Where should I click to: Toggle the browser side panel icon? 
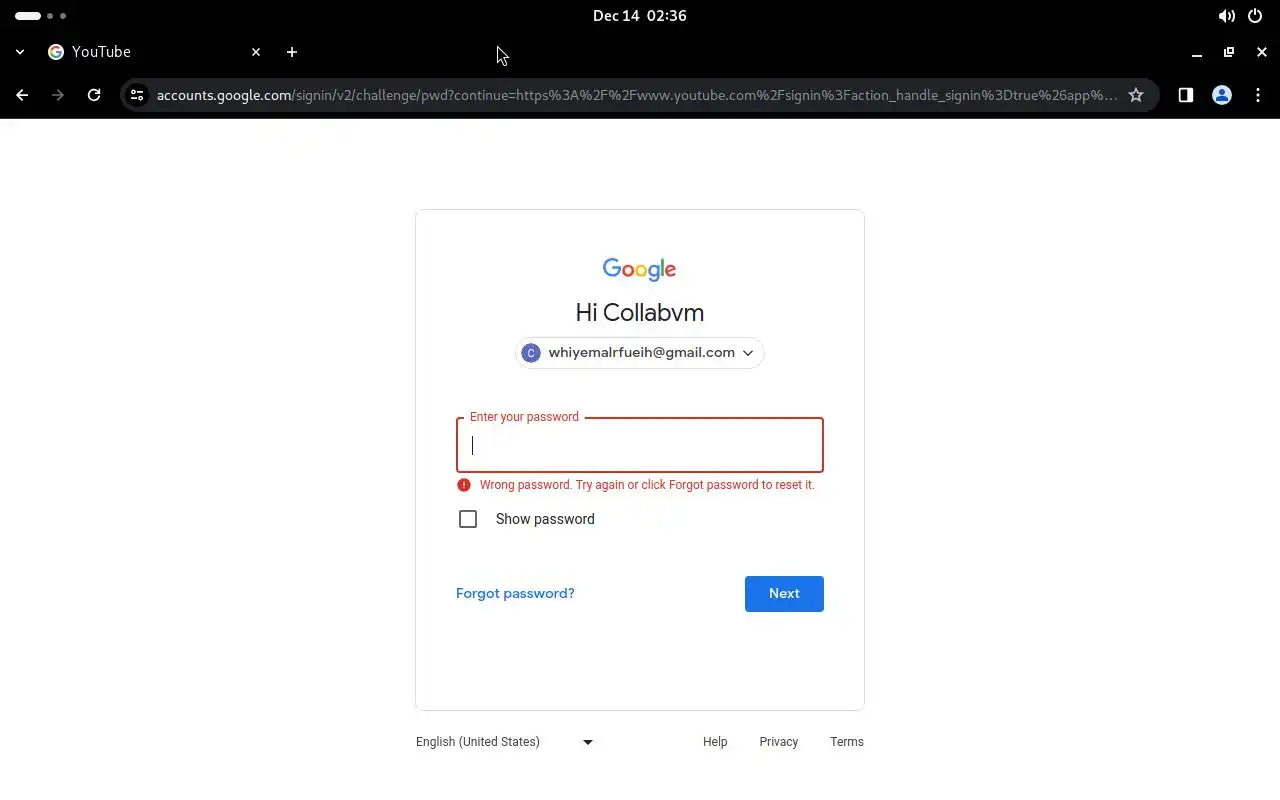tap(1185, 95)
